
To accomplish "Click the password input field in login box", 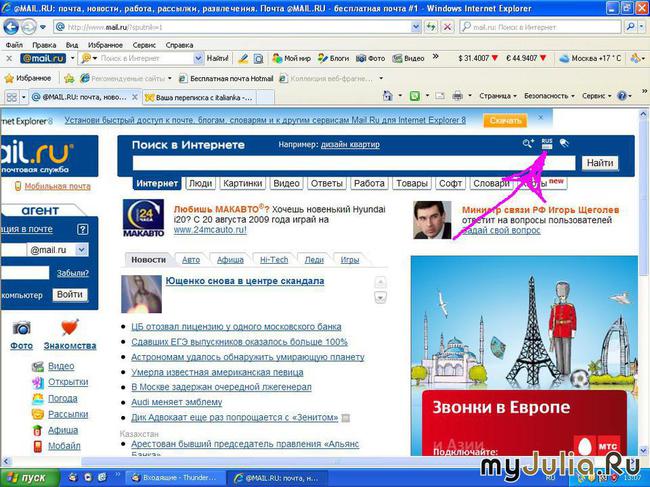I will 25,272.
